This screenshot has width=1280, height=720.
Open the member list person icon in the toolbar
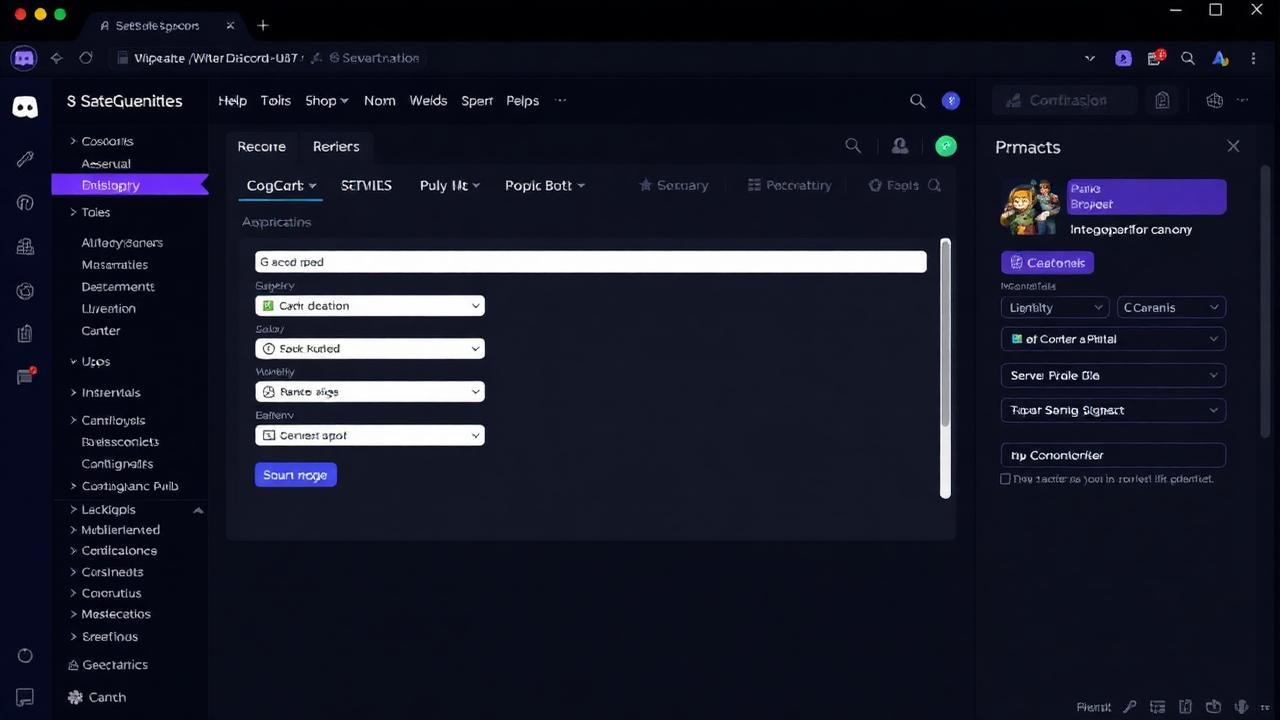coord(899,146)
